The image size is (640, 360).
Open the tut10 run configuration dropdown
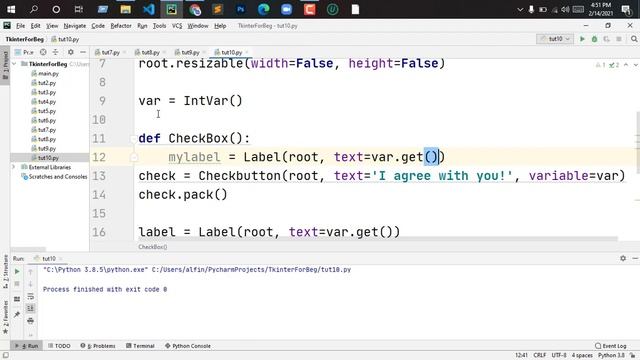[x=555, y=39]
